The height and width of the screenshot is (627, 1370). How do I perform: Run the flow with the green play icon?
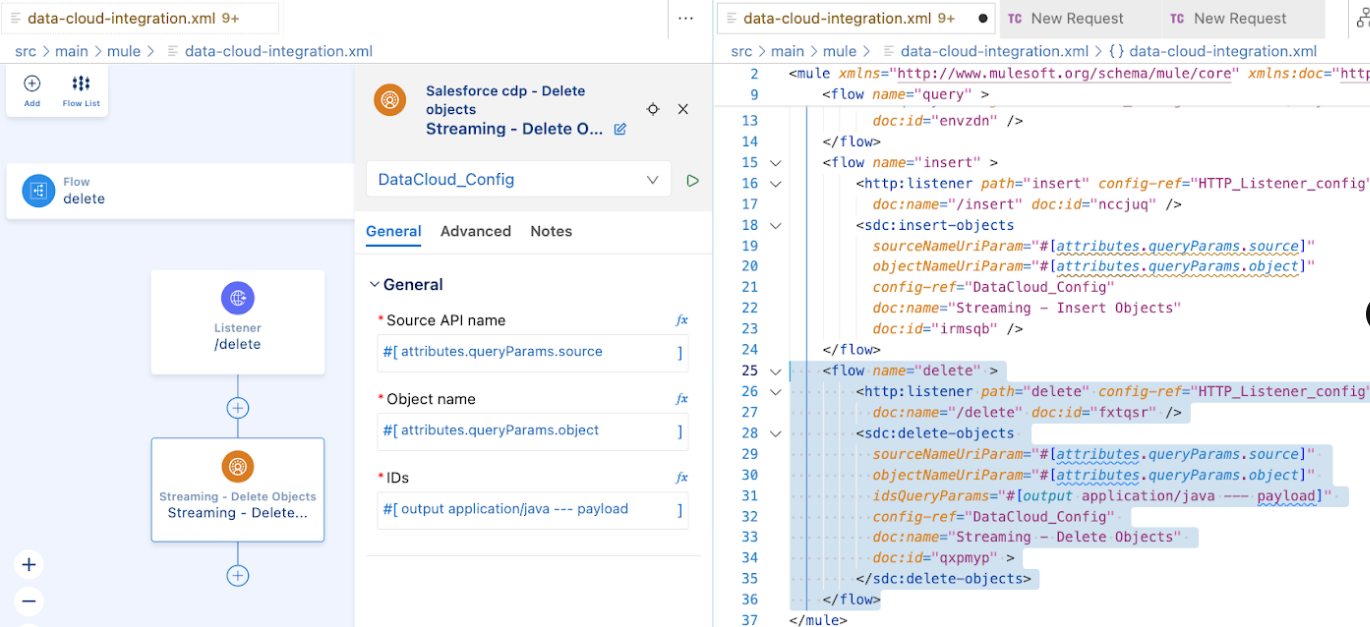pyautogui.click(x=692, y=179)
